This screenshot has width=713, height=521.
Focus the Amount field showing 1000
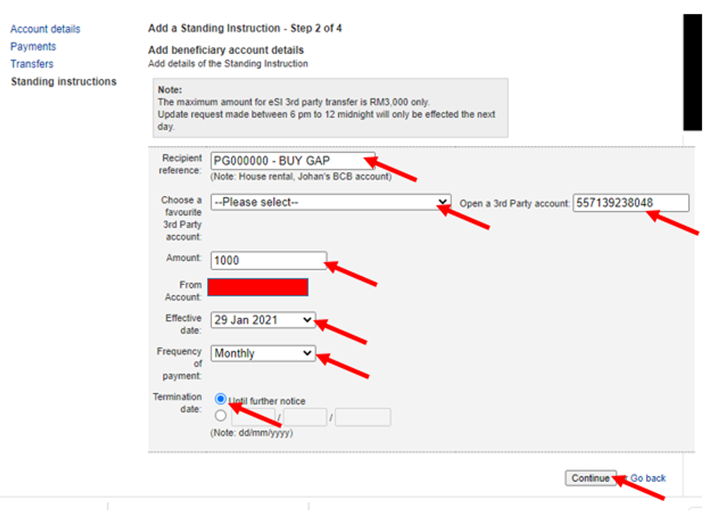[268, 260]
